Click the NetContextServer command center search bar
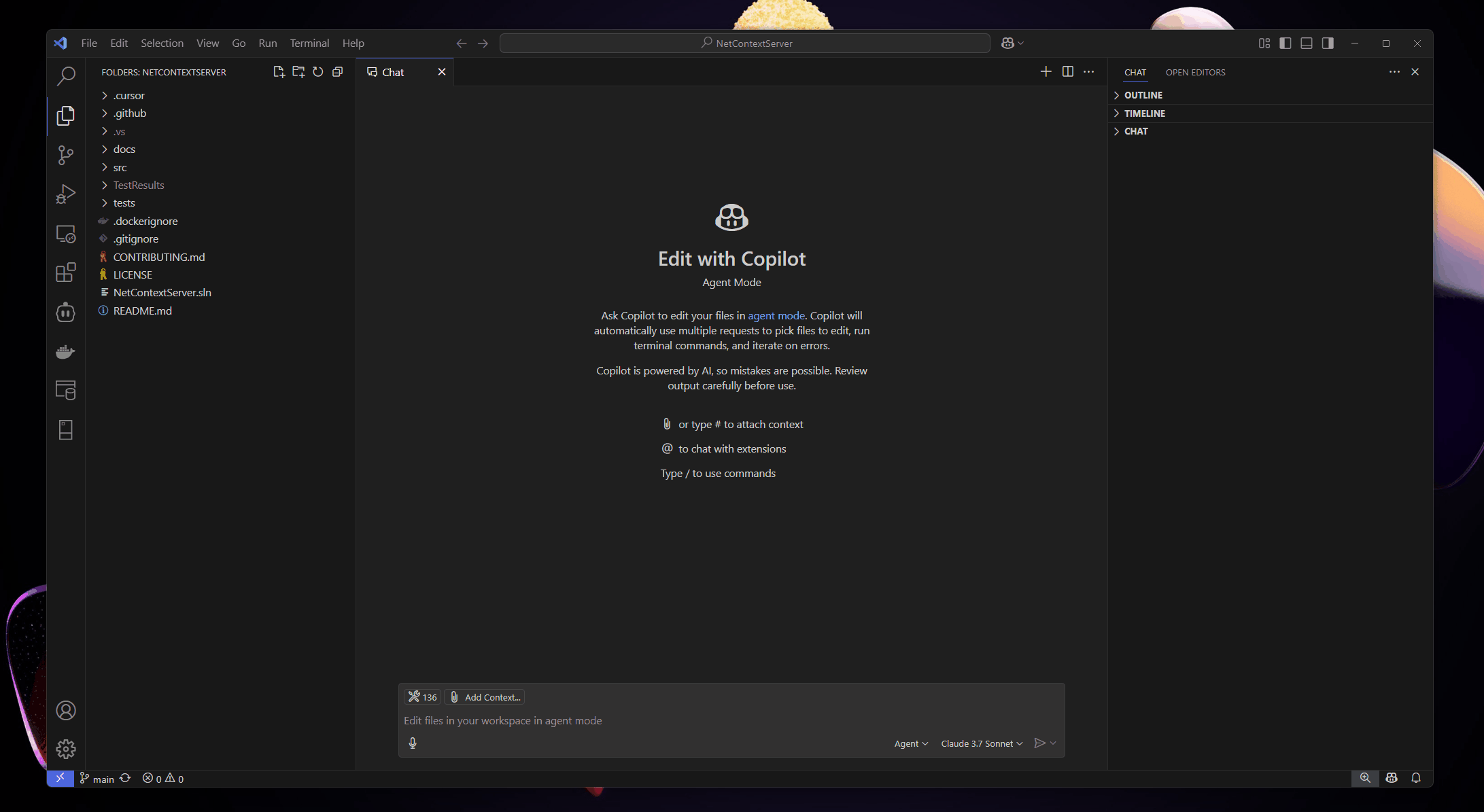Viewport: 1484px width, 812px height. coord(745,43)
